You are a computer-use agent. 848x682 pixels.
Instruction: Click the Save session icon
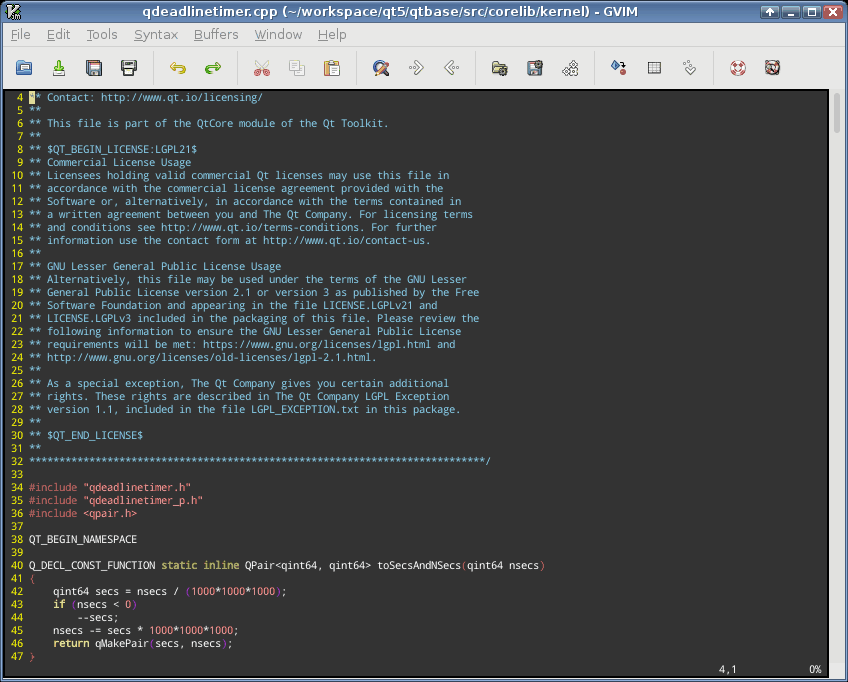click(x=535, y=68)
